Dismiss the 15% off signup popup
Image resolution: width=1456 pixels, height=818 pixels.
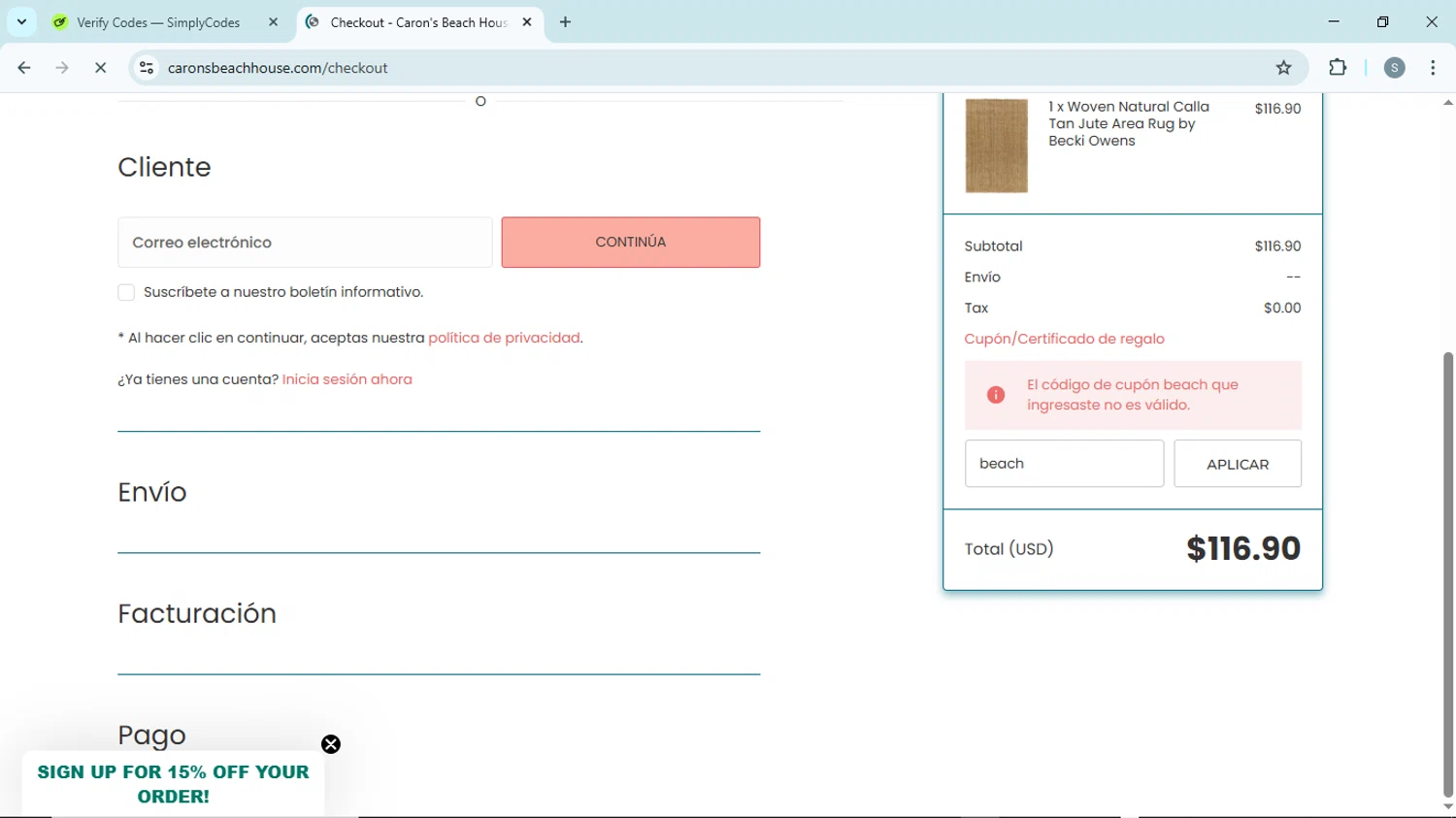point(331,744)
